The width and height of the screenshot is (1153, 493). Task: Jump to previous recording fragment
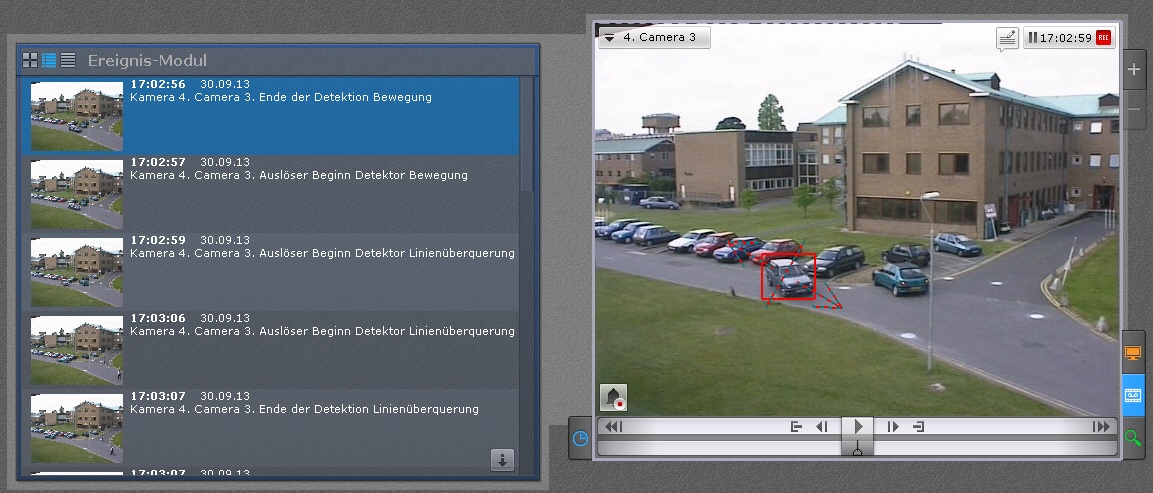pyautogui.click(x=796, y=427)
